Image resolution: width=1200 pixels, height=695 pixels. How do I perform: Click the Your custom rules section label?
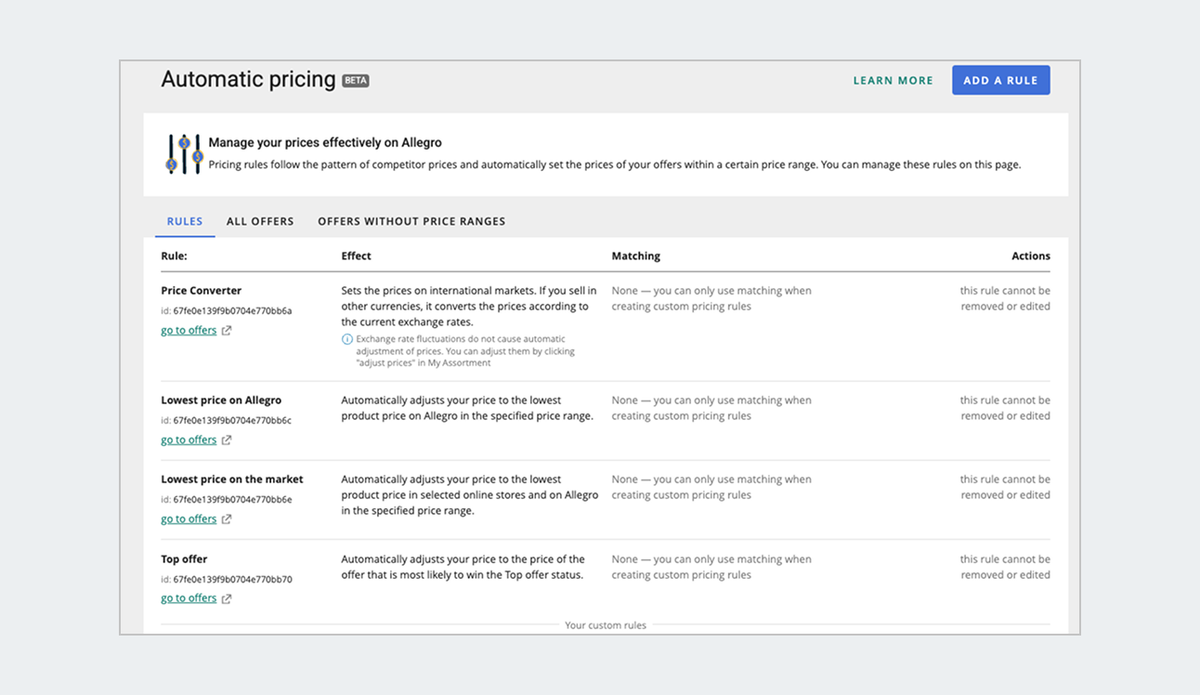[606, 625]
